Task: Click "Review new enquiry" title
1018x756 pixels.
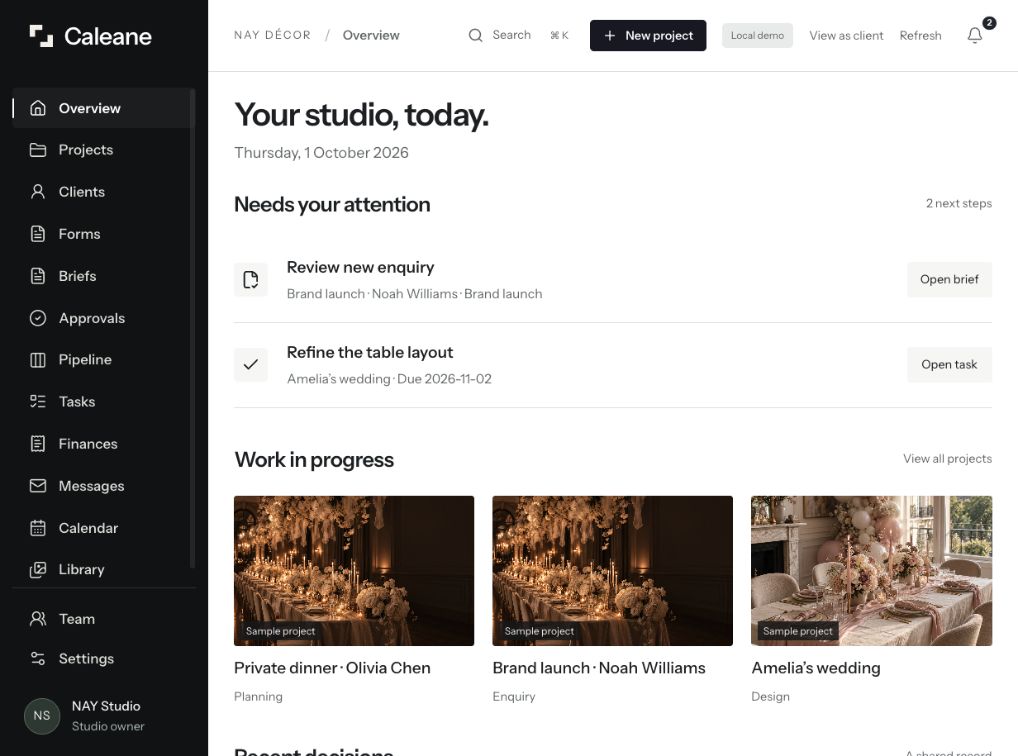Action: pyautogui.click(x=360, y=268)
